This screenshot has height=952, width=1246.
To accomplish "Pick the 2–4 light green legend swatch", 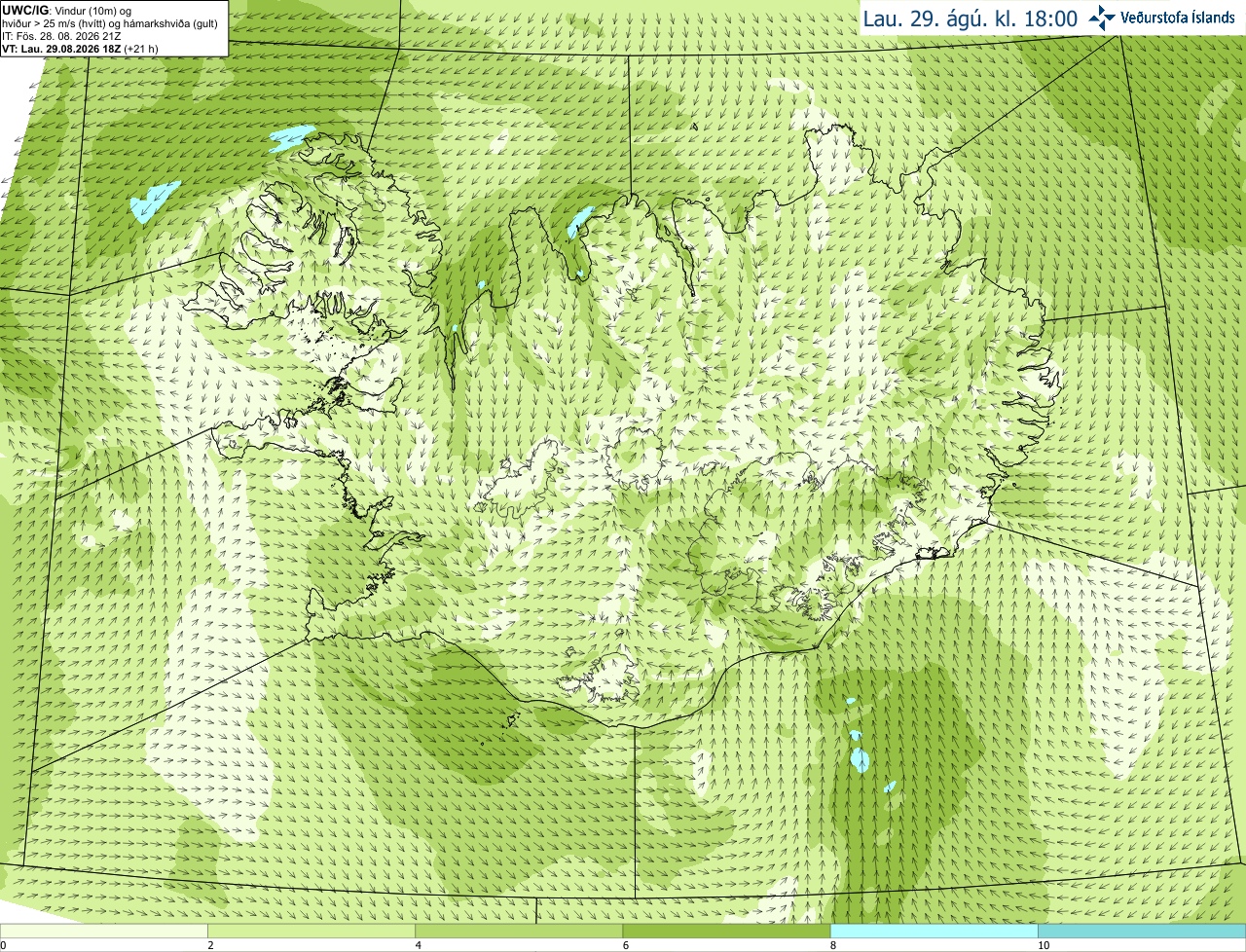I will pos(311,931).
